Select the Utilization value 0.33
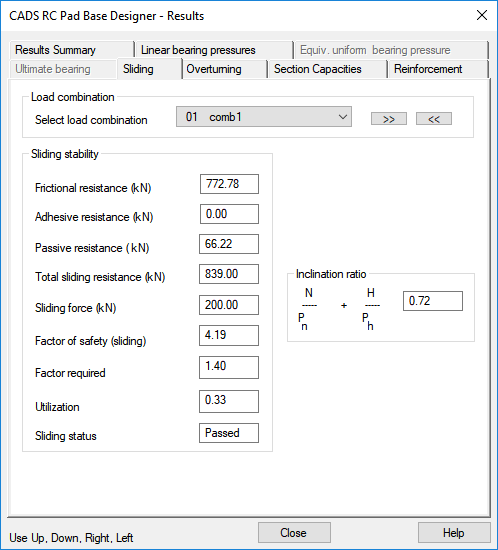 point(229,401)
